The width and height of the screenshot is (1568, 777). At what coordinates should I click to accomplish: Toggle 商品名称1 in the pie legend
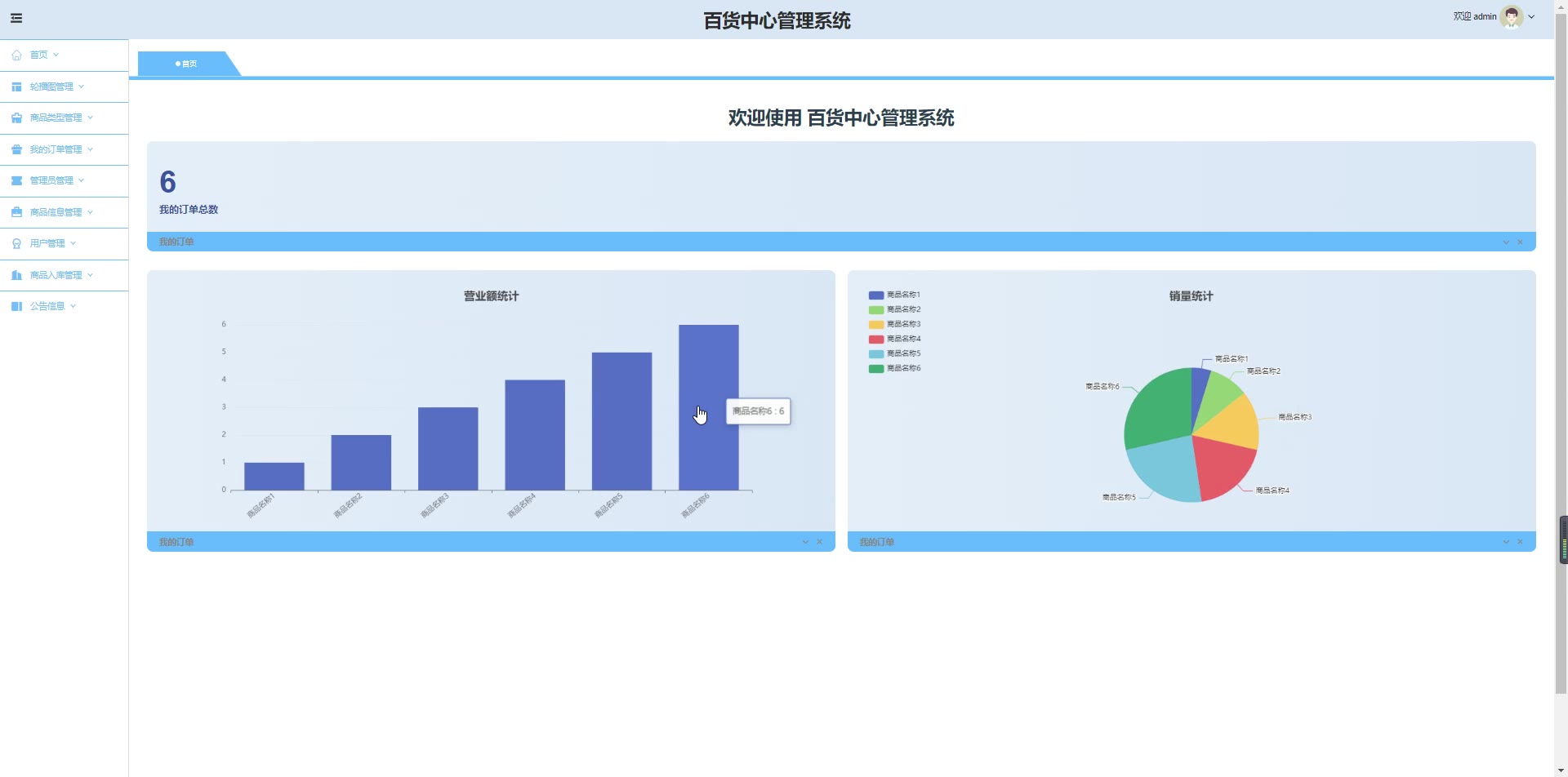[895, 295]
